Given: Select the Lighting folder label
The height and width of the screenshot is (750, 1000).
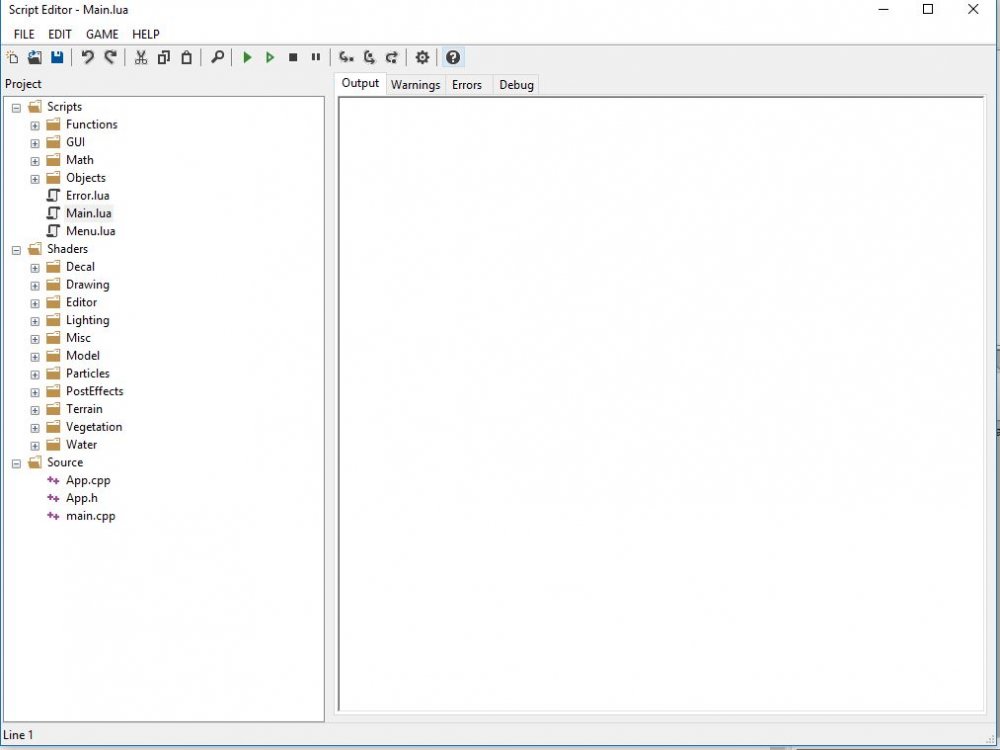Looking at the screenshot, I should tap(87, 320).
